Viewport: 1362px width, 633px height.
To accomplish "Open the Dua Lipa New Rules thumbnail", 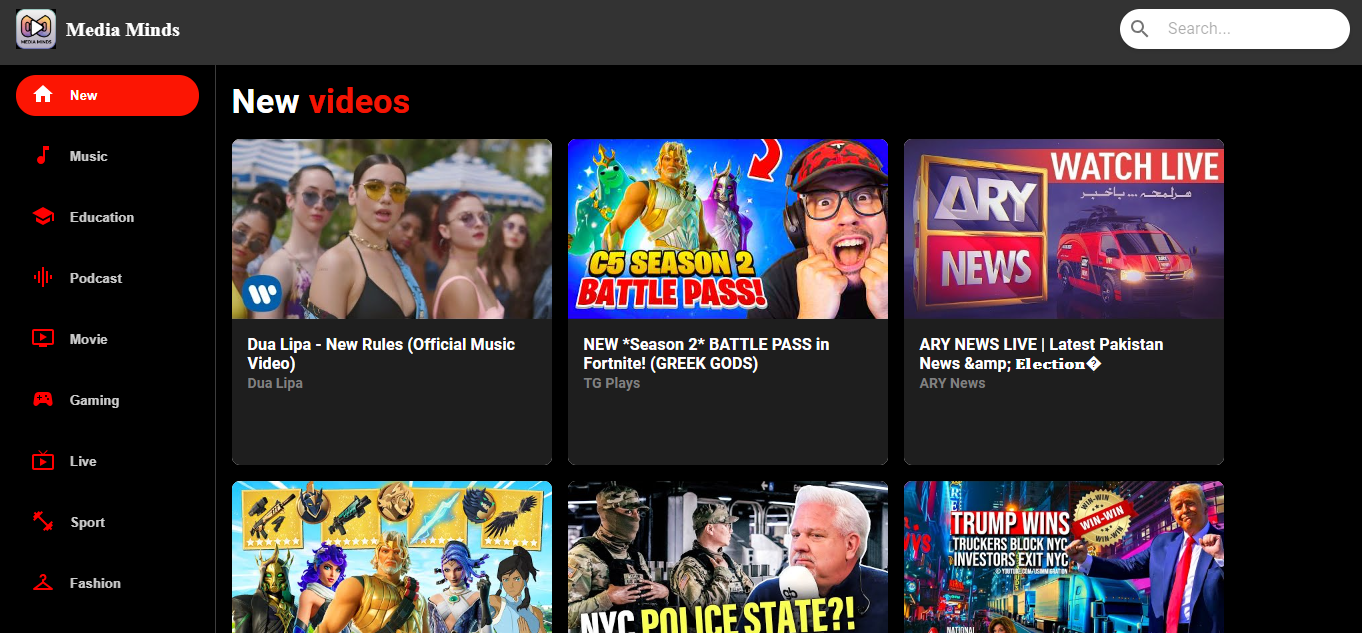I will tap(392, 229).
